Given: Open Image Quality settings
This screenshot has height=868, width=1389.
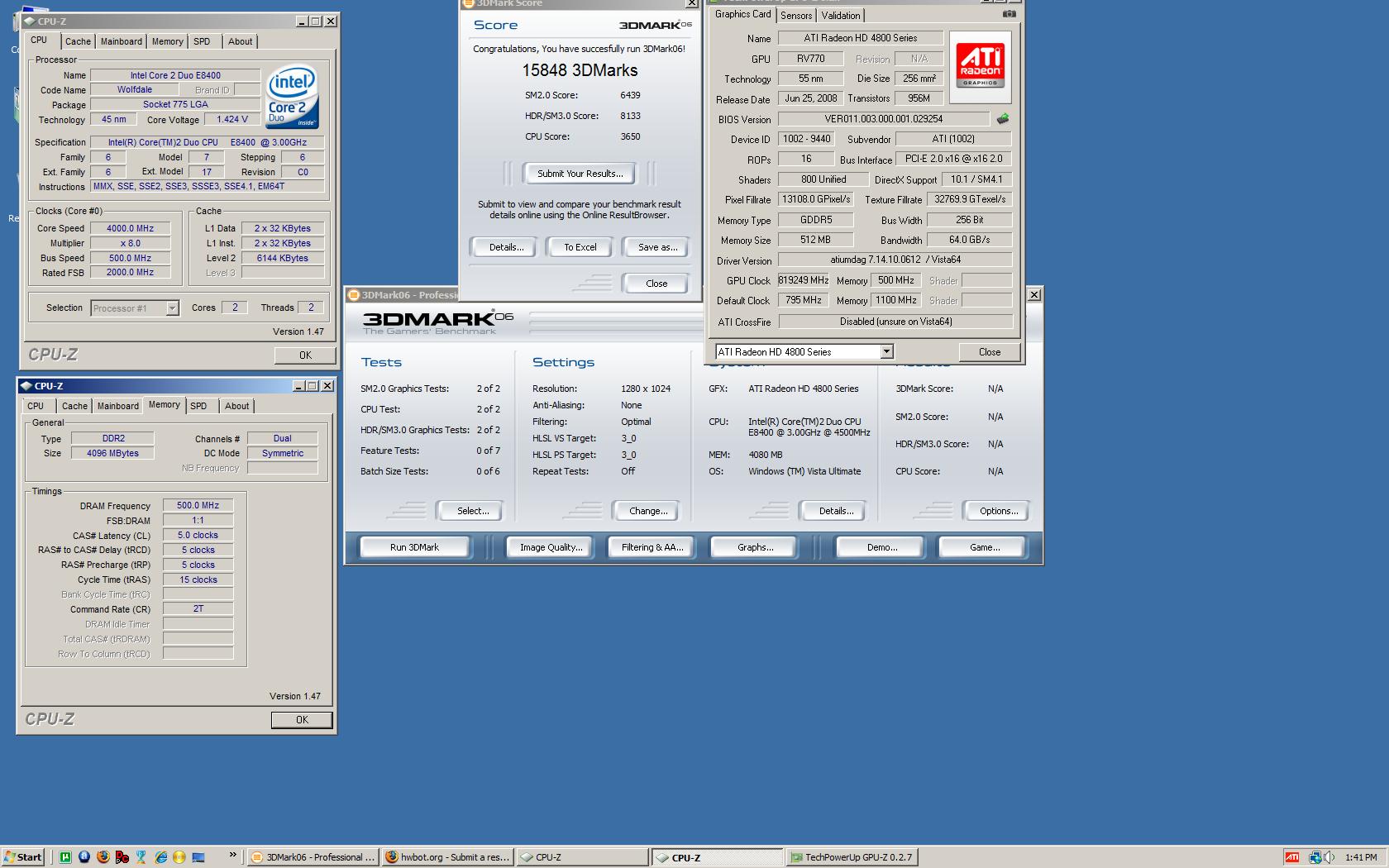Looking at the screenshot, I should tap(551, 547).
